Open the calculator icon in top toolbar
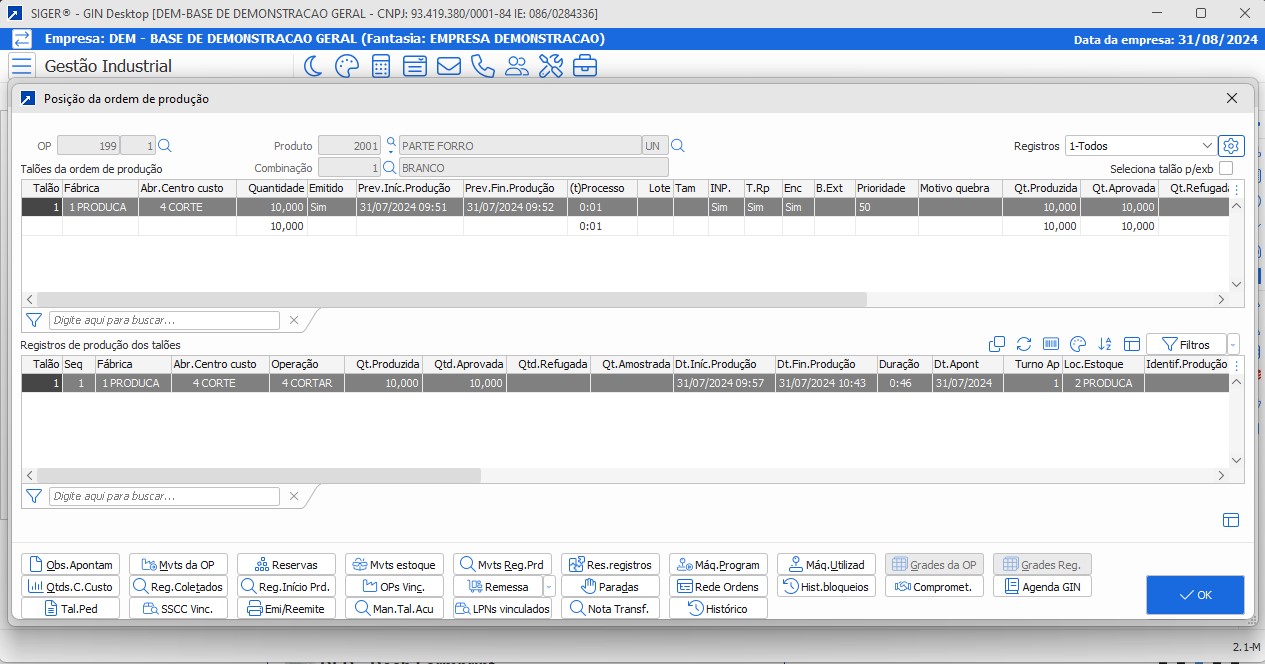Screen dimensions: 1265x664 point(381,67)
